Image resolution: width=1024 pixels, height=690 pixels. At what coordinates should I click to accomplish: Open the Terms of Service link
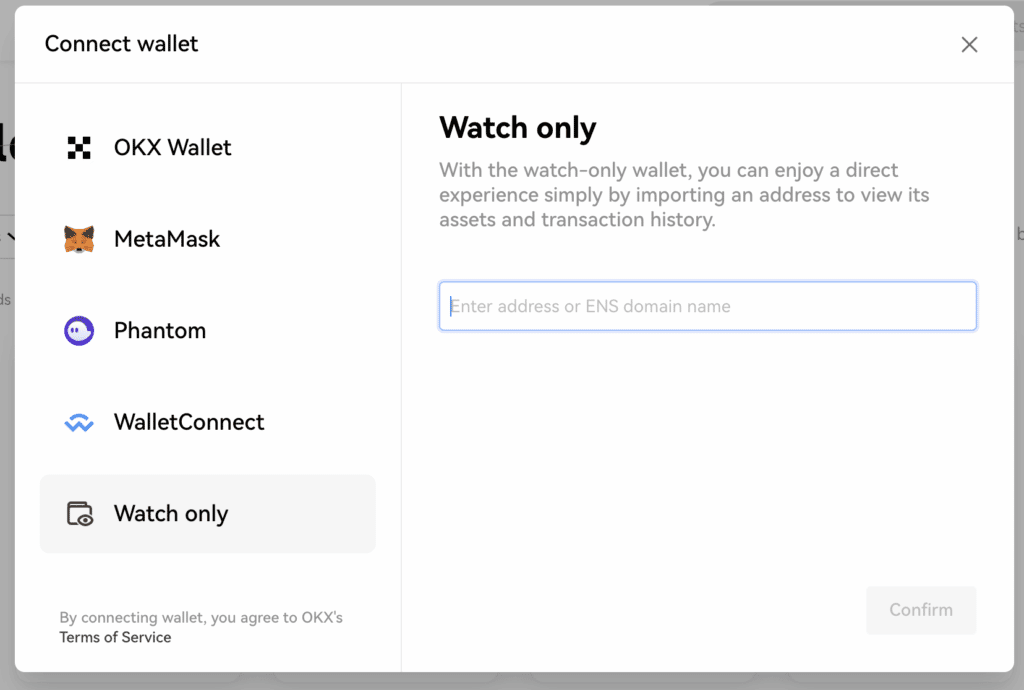pos(115,637)
